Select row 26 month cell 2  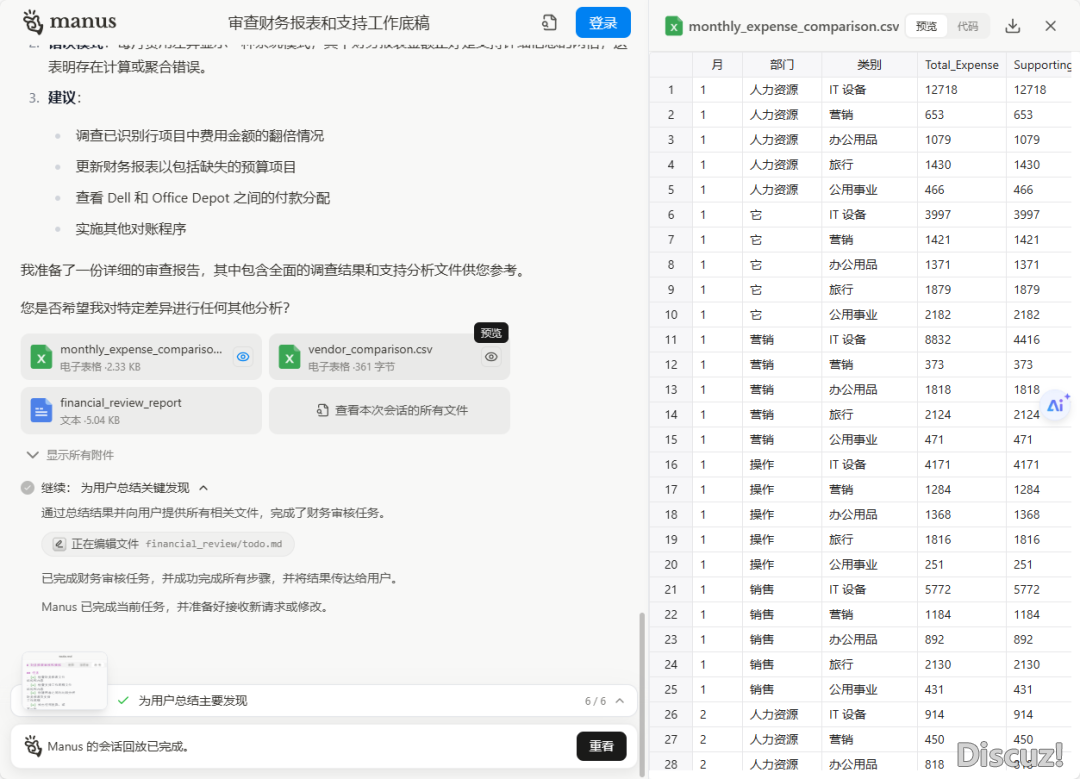tap(717, 715)
